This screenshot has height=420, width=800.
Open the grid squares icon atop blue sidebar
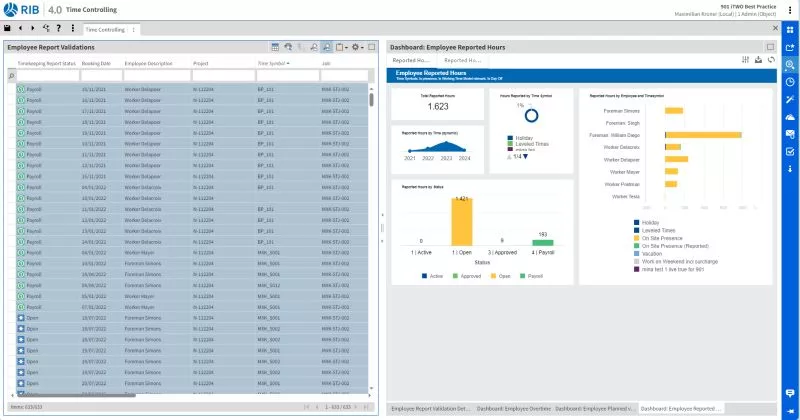tap(790, 30)
